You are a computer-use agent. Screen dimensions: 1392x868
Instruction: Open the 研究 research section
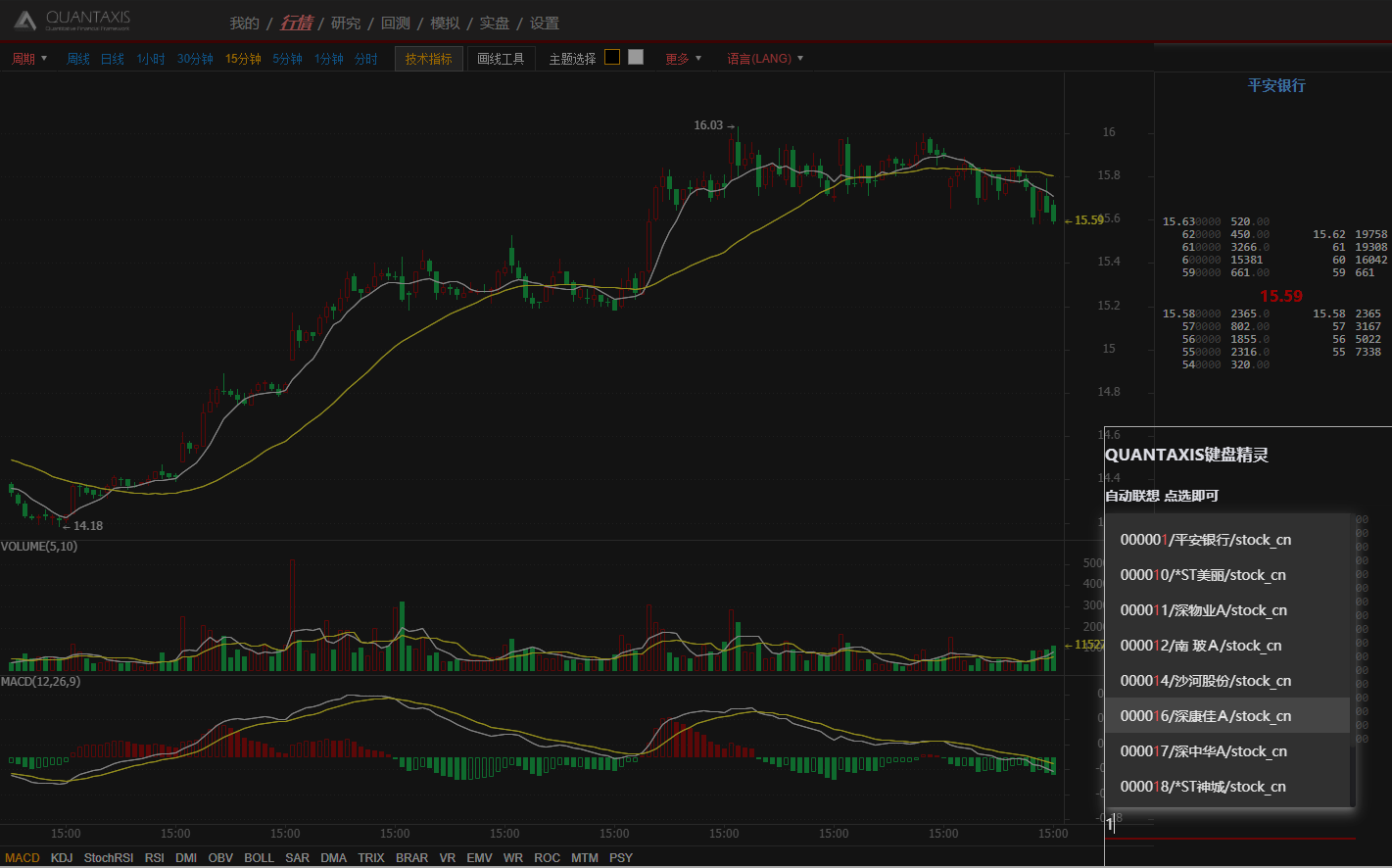click(x=346, y=24)
